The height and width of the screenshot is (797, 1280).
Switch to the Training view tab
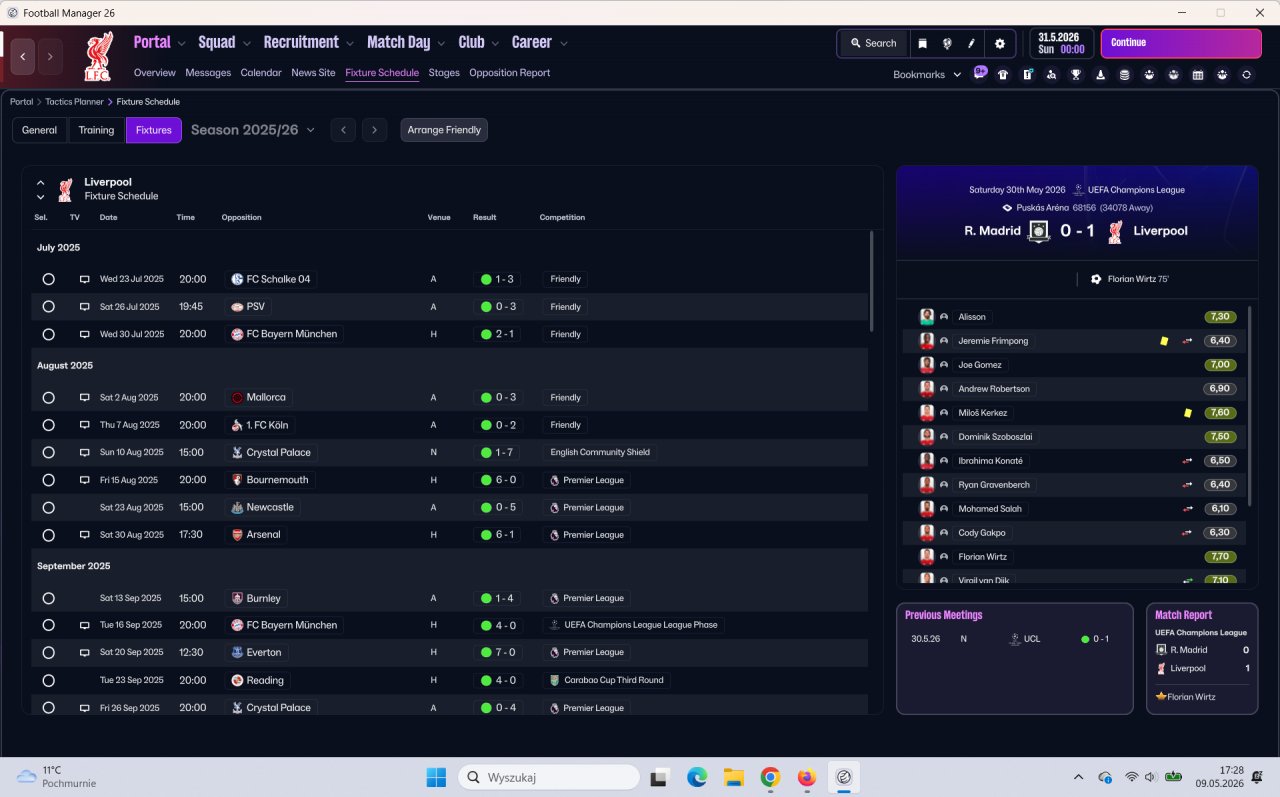pos(96,130)
